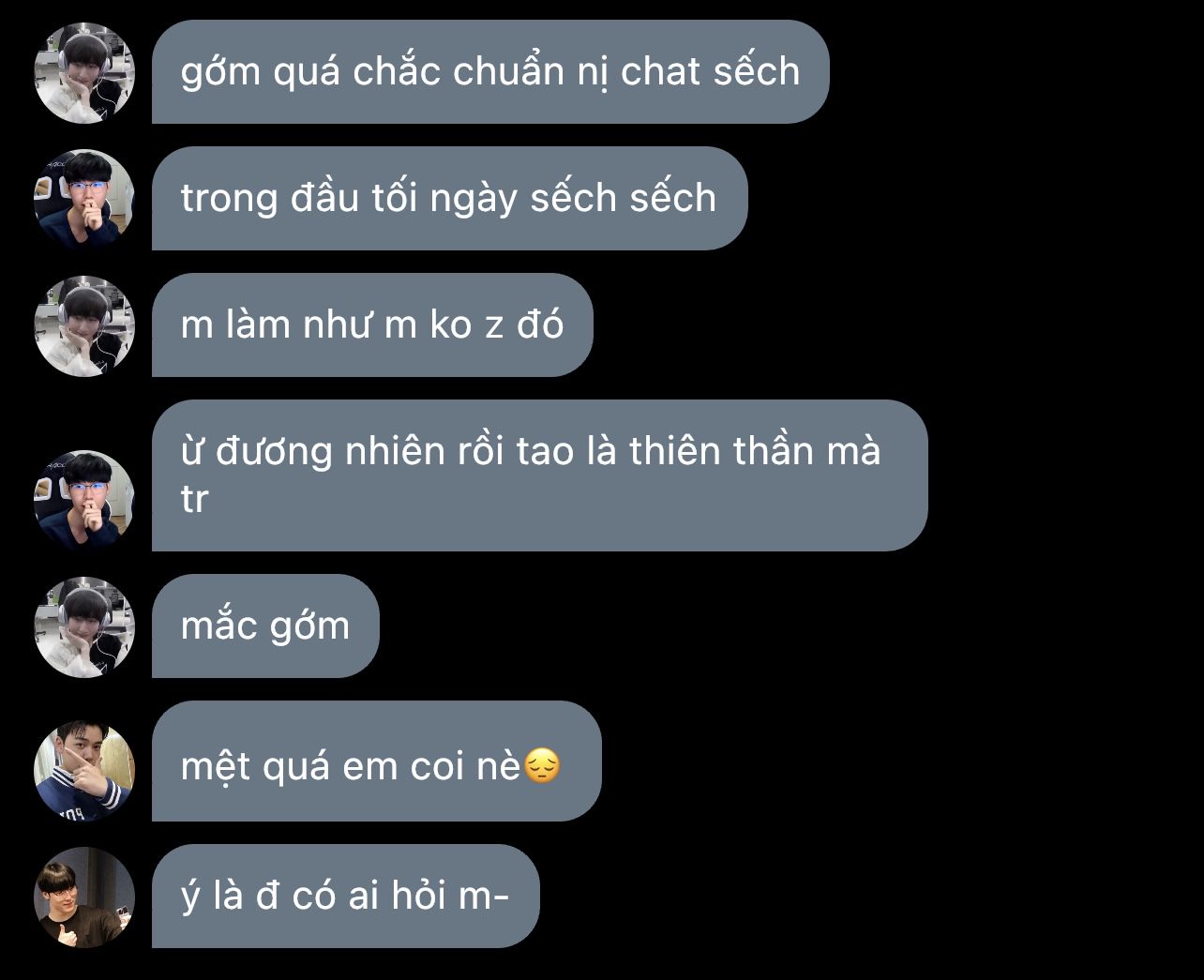The width and height of the screenshot is (1204, 980).
Task: Open profile picture beside 'm làm như m ko' message
Action: pos(84,326)
